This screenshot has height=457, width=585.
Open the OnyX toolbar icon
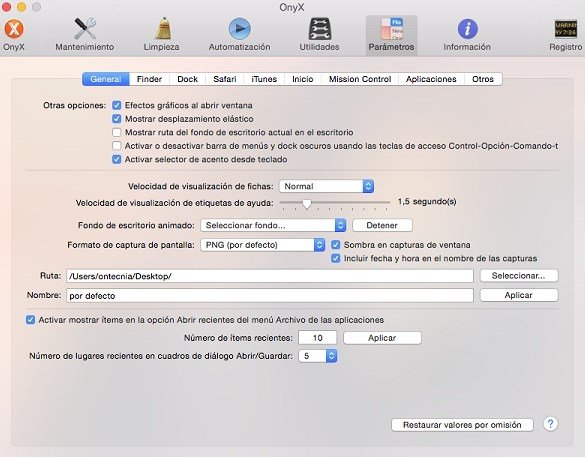pyautogui.click(x=14, y=34)
